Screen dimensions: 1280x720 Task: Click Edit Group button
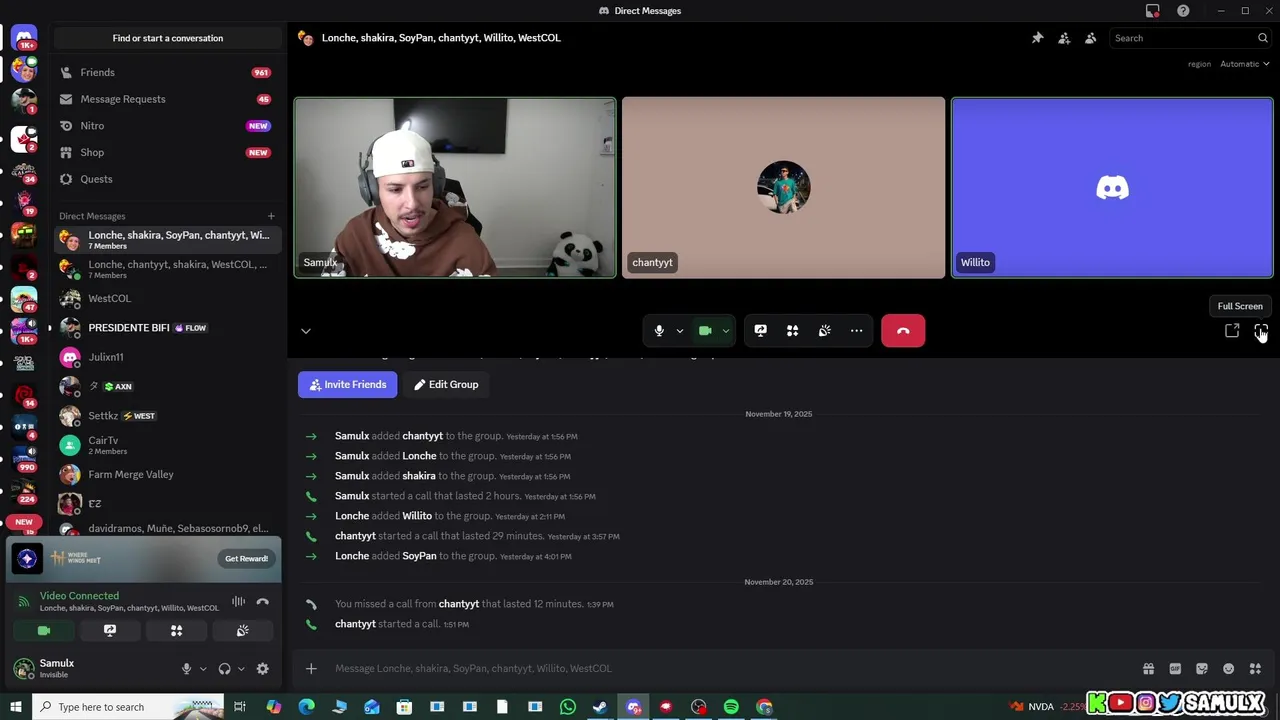click(446, 384)
